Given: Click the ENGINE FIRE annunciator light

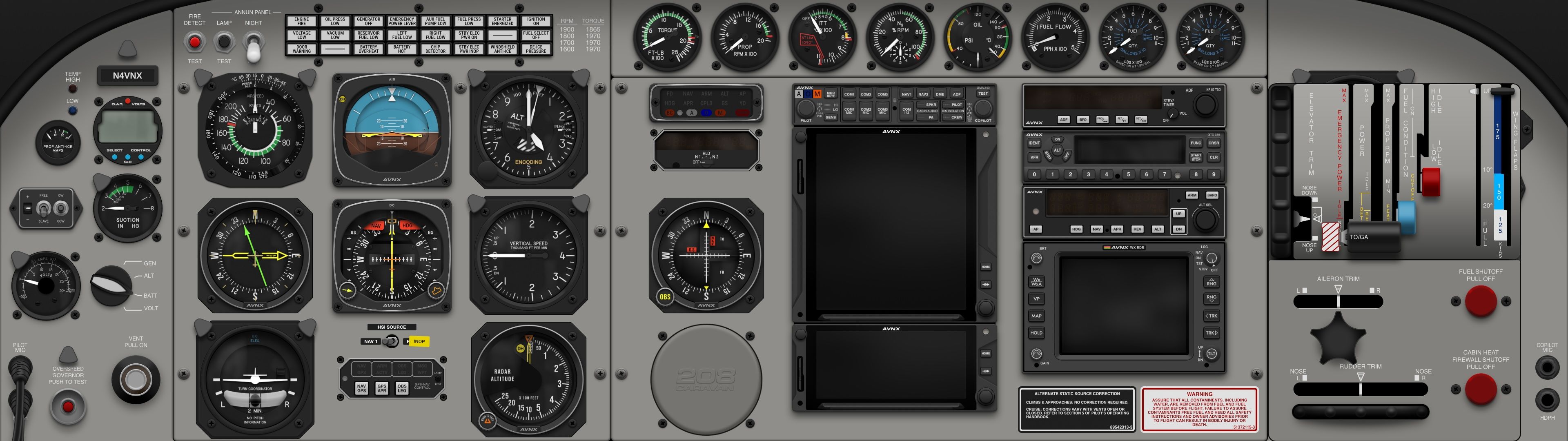Looking at the screenshot, I should point(301,21).
